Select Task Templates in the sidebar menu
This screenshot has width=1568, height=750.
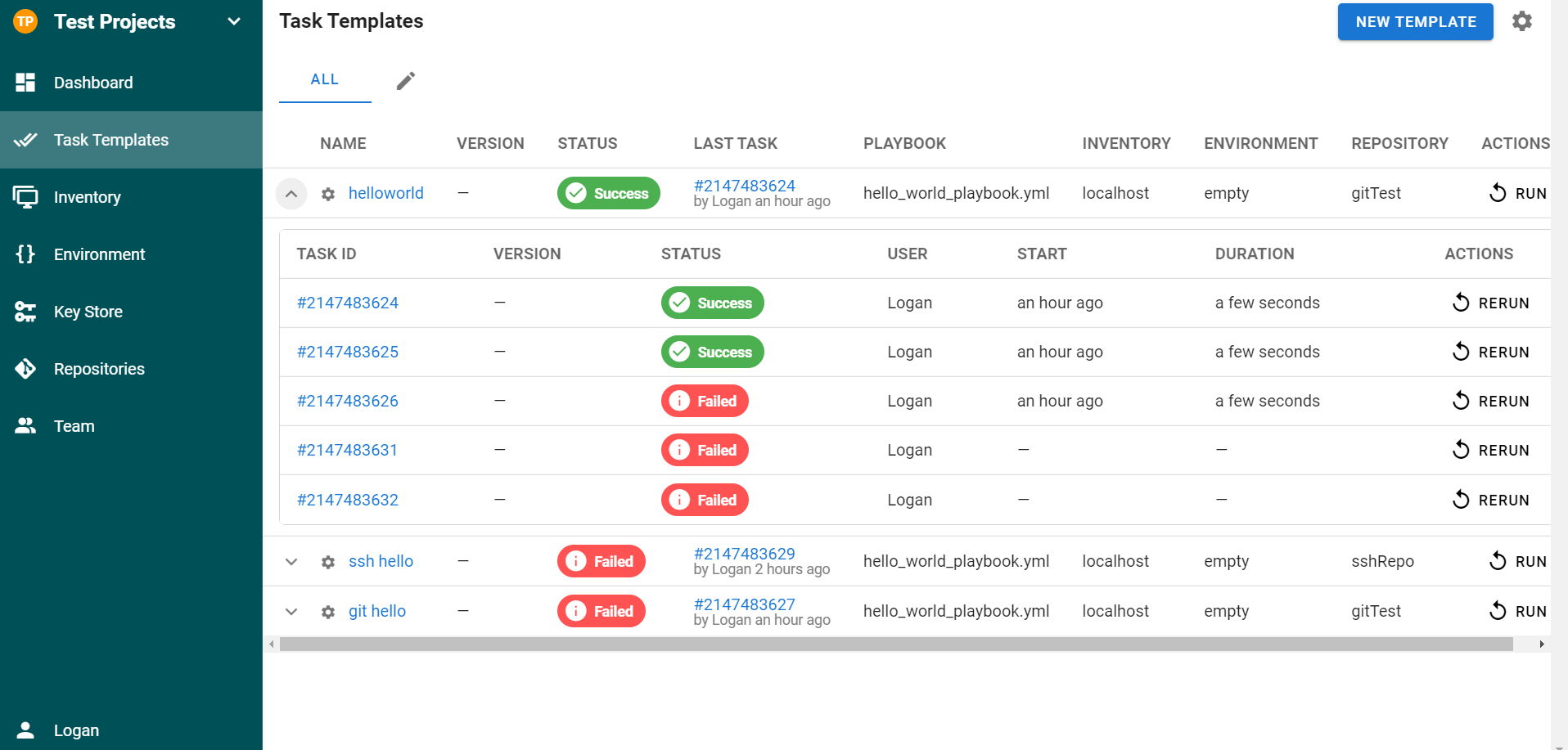[111, 140]
